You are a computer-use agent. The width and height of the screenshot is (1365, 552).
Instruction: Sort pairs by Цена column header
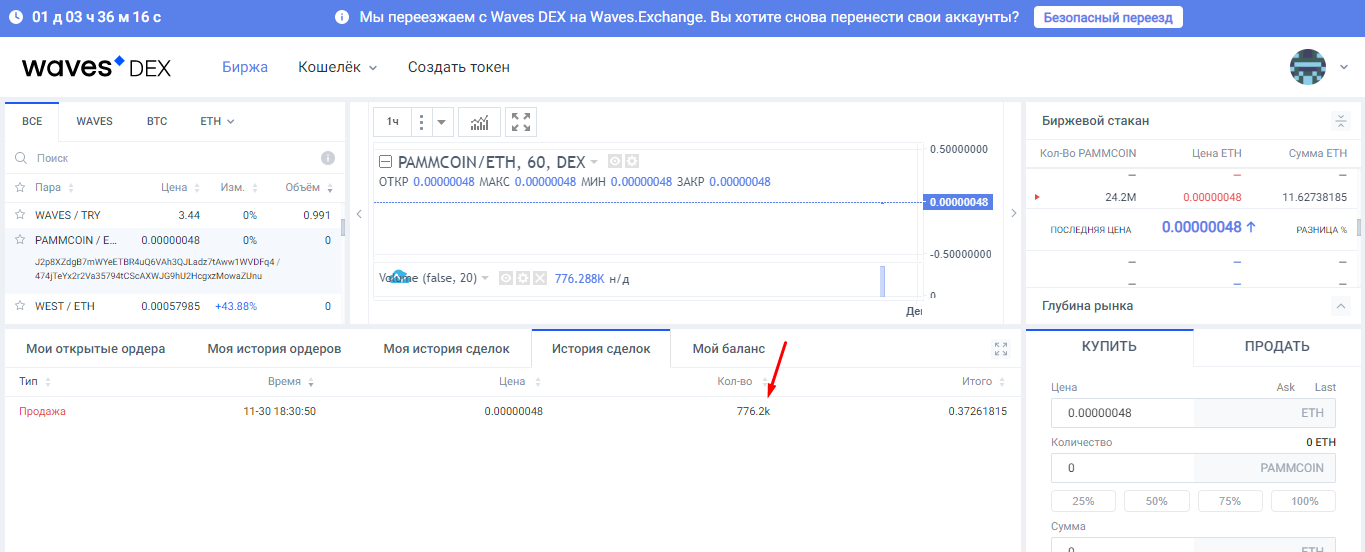click(180, 187)
